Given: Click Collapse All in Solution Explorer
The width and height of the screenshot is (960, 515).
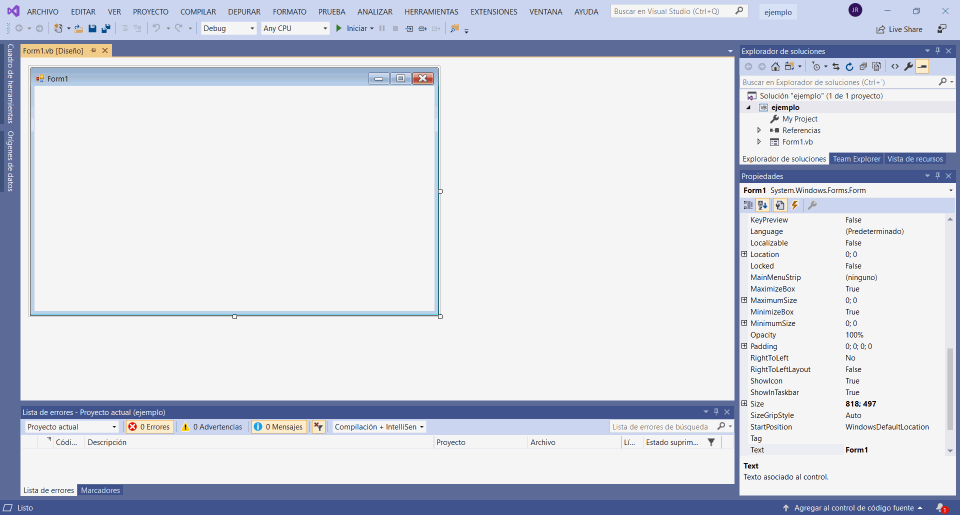Looking at the screenshot, I should (863, 66).
